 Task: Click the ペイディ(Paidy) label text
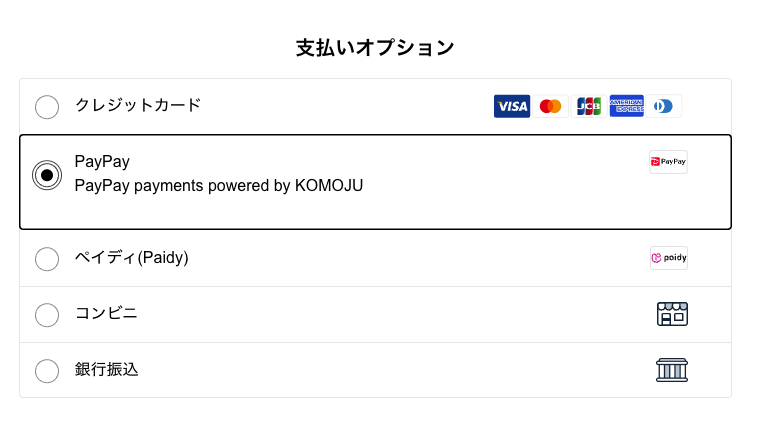pos(131,258)
